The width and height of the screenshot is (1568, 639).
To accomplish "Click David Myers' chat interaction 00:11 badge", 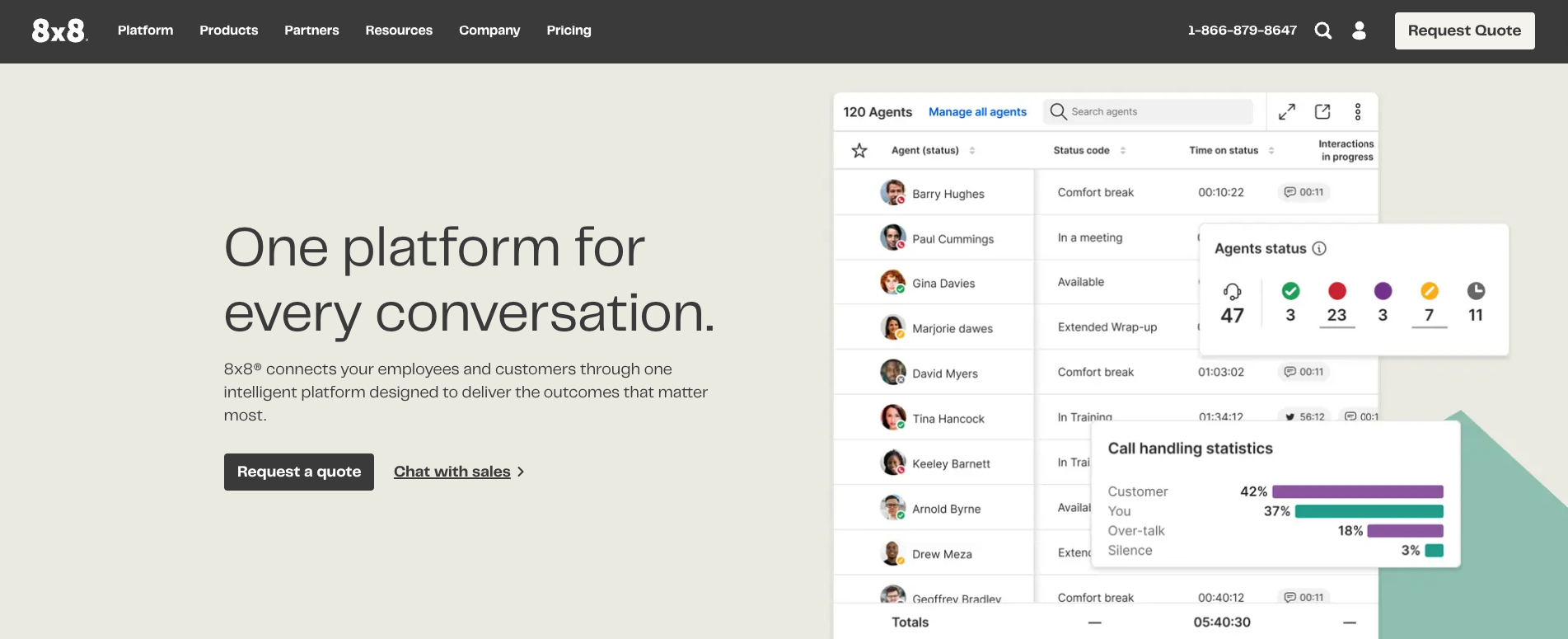I will (1304, 372).
